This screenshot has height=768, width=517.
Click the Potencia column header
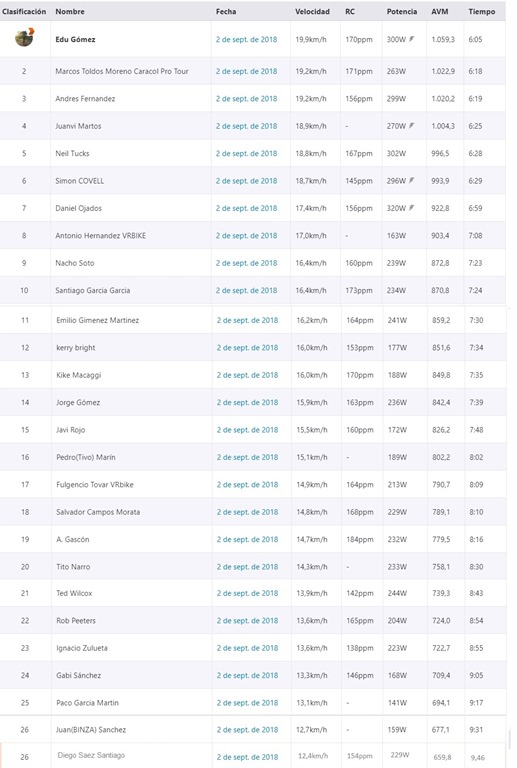coord(402,11)
